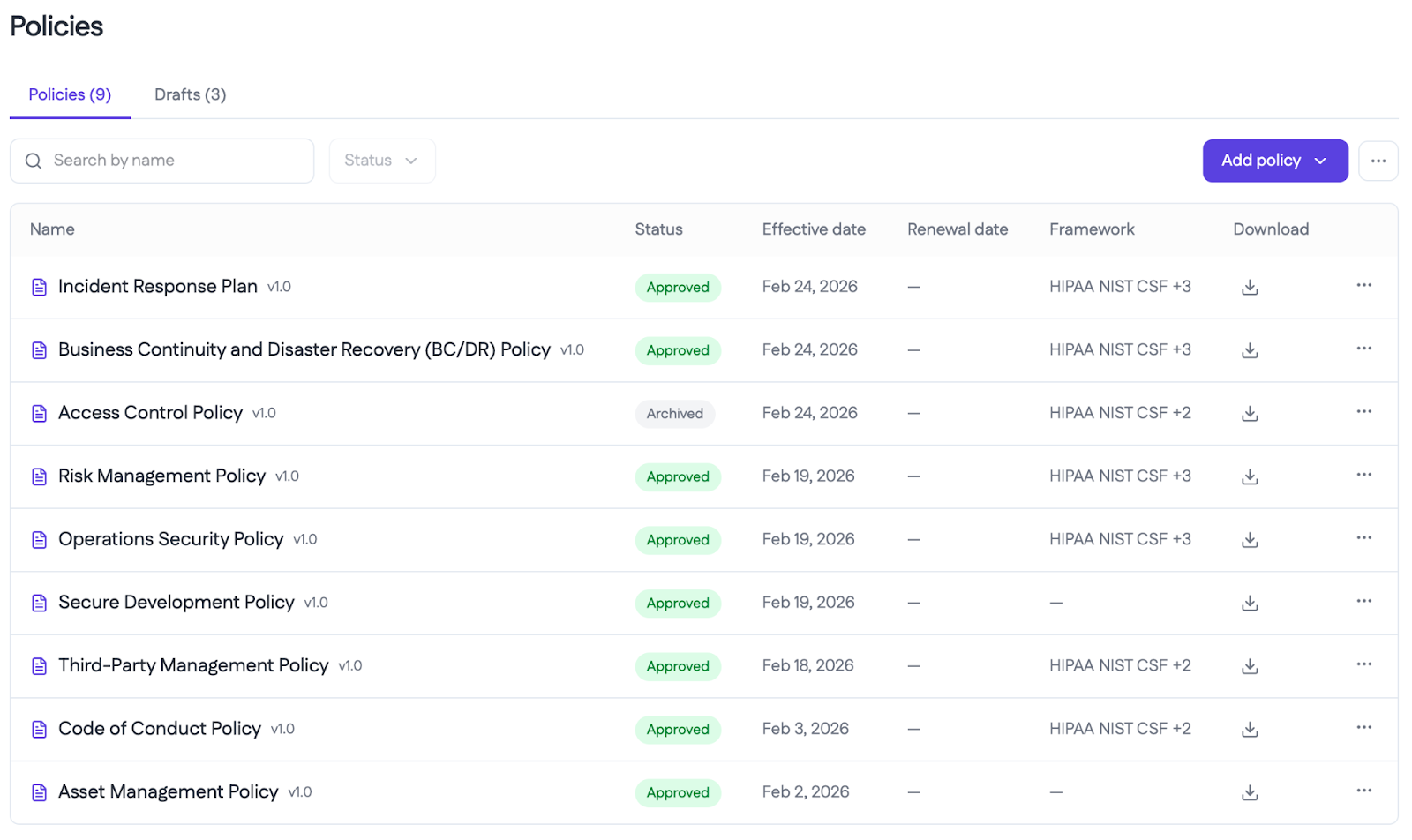This screenshot has width=1412, height=840.
Task: Open the Status filter dropdown
Action: [381, 161]
